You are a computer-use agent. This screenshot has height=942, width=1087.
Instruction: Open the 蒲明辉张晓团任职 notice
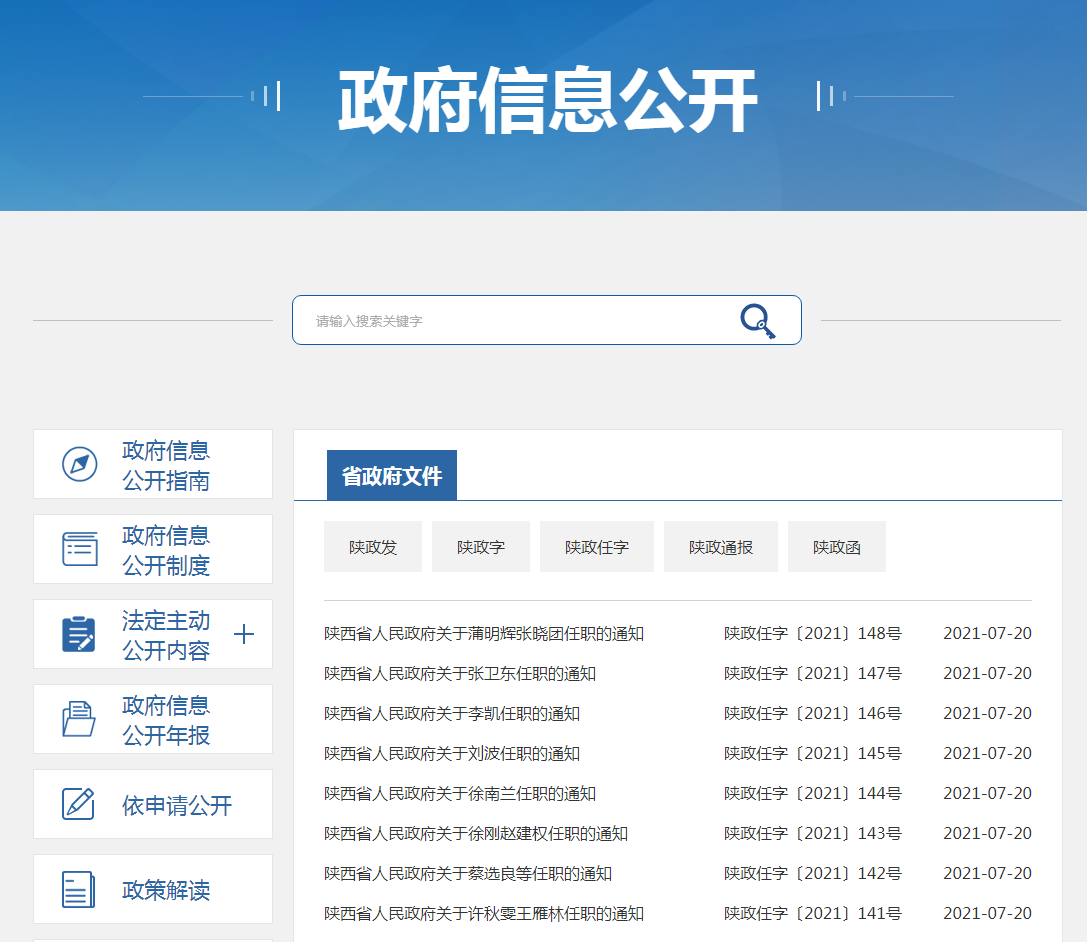[484, 634]
